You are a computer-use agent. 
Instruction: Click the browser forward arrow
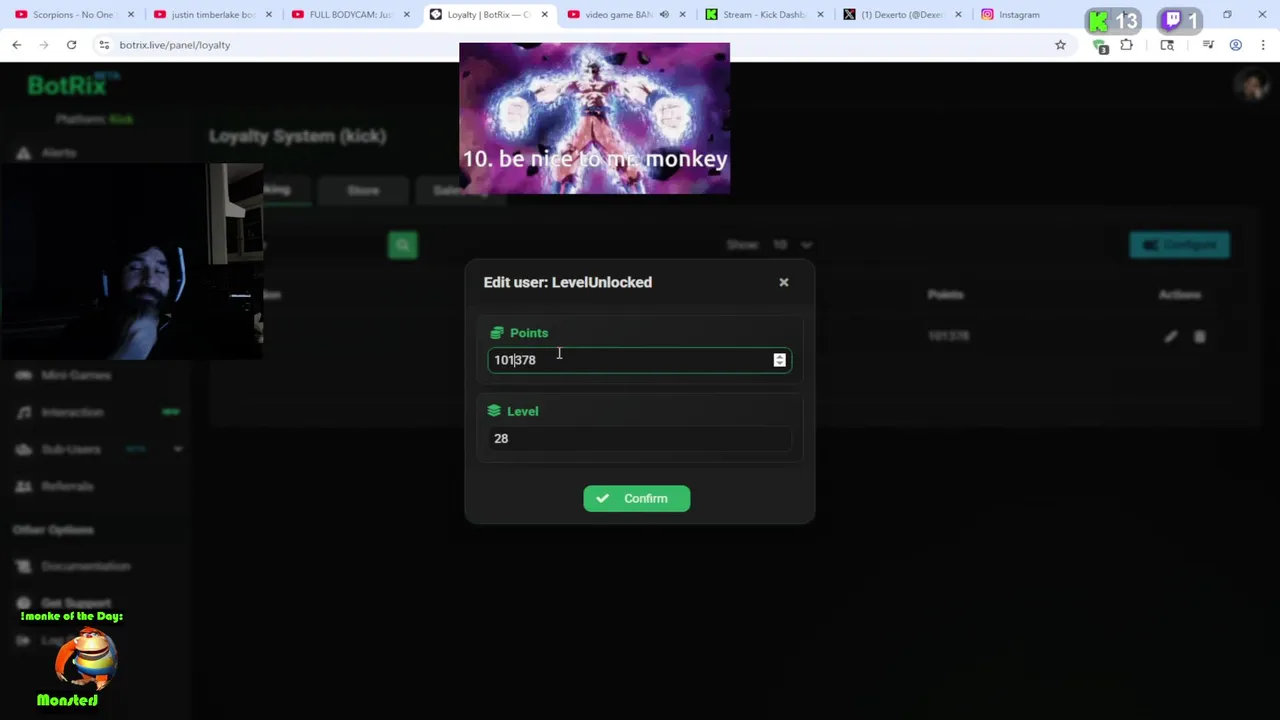coord(44,45)
